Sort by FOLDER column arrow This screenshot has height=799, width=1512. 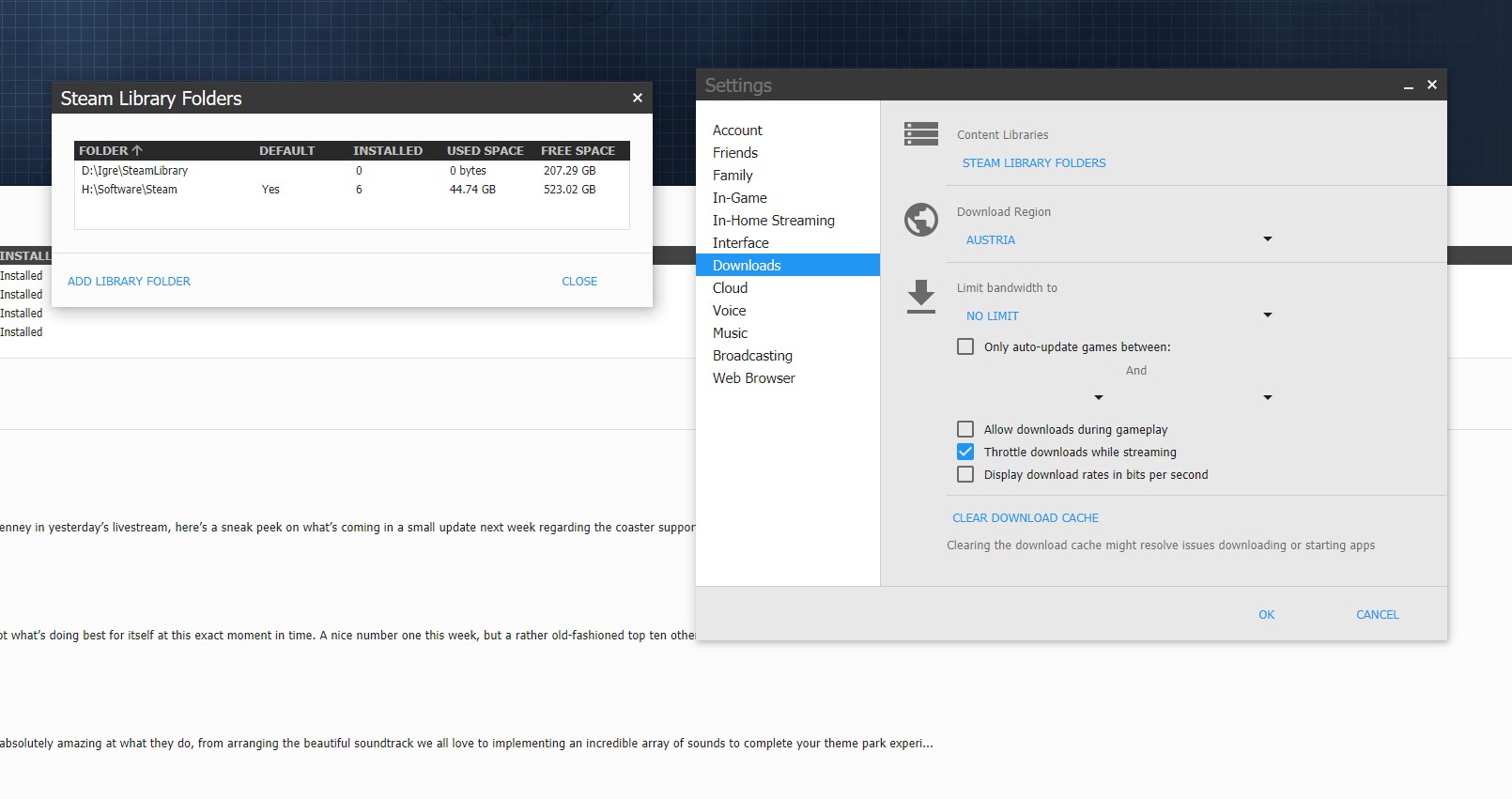coord(137,150)
